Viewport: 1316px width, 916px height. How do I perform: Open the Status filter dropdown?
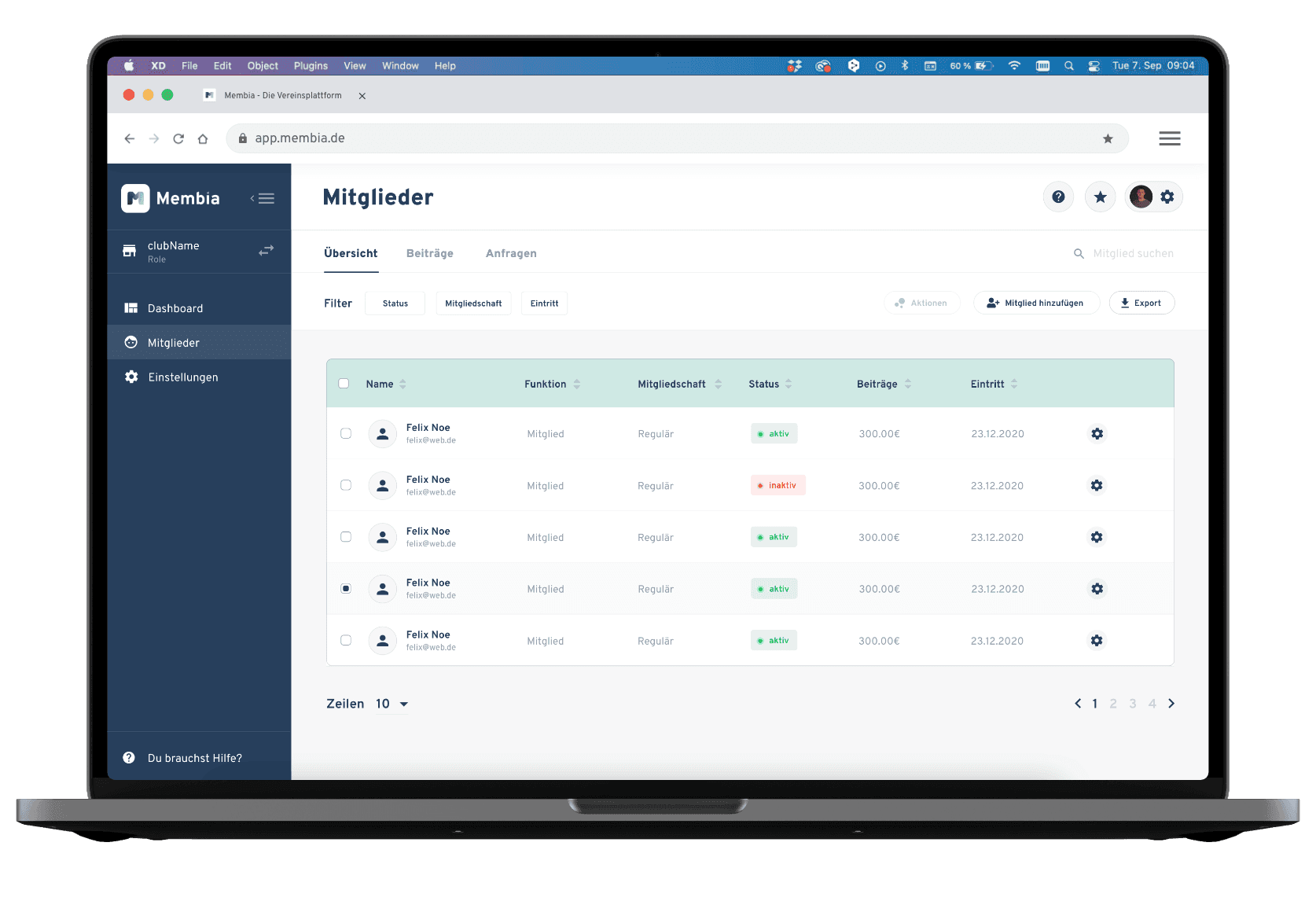395,303
